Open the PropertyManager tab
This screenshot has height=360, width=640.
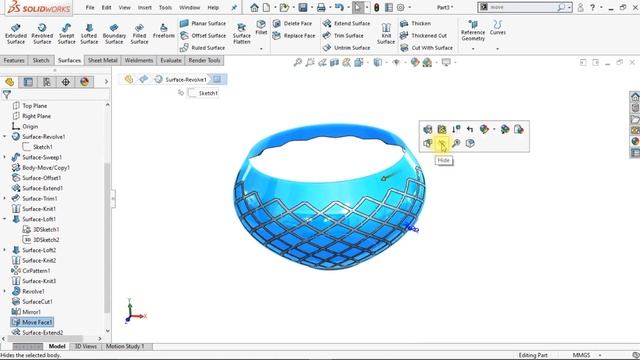28,82
